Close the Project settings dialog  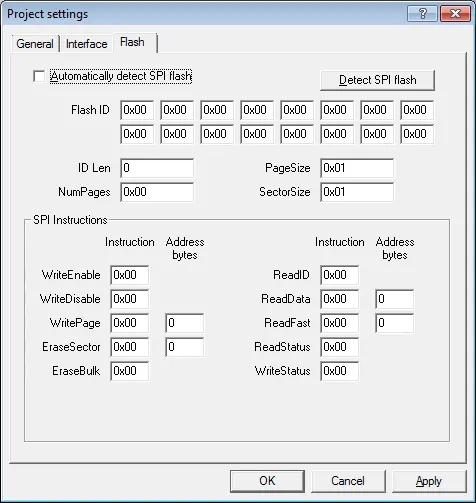coord(455,14)
